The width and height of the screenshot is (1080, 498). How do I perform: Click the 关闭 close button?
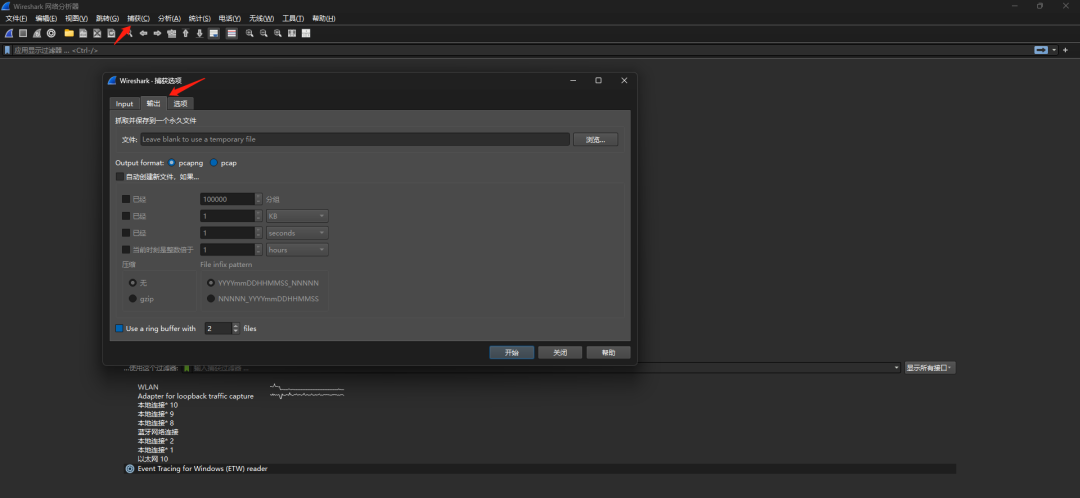point(561,352)
